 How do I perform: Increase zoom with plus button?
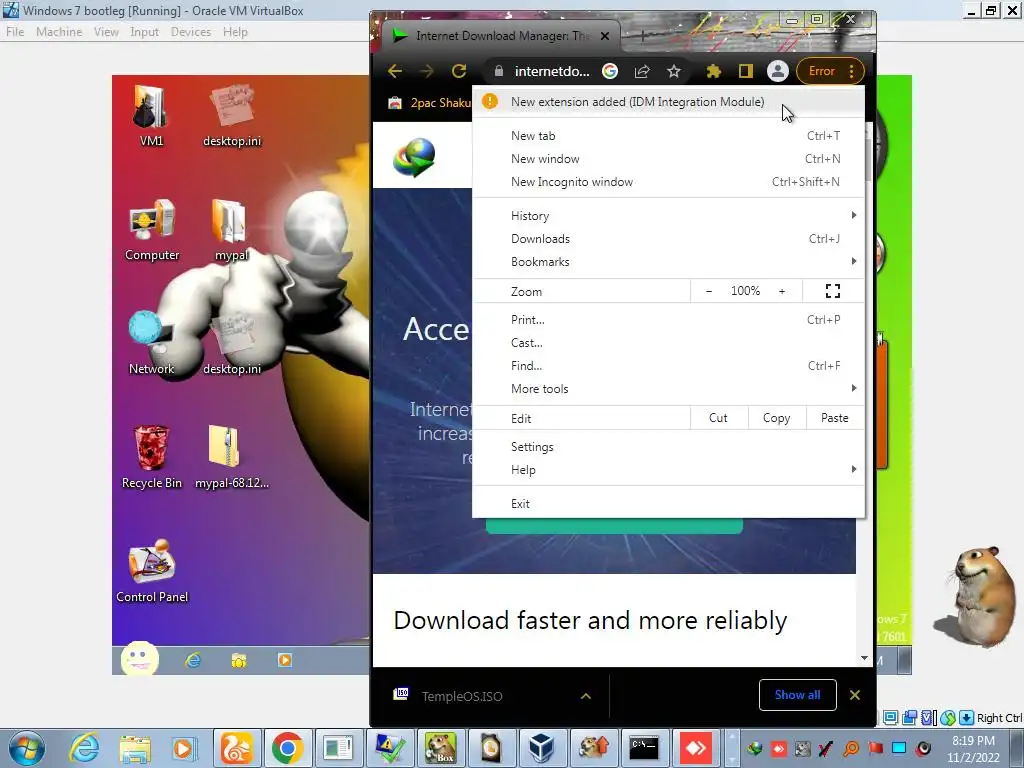[782, 291]
